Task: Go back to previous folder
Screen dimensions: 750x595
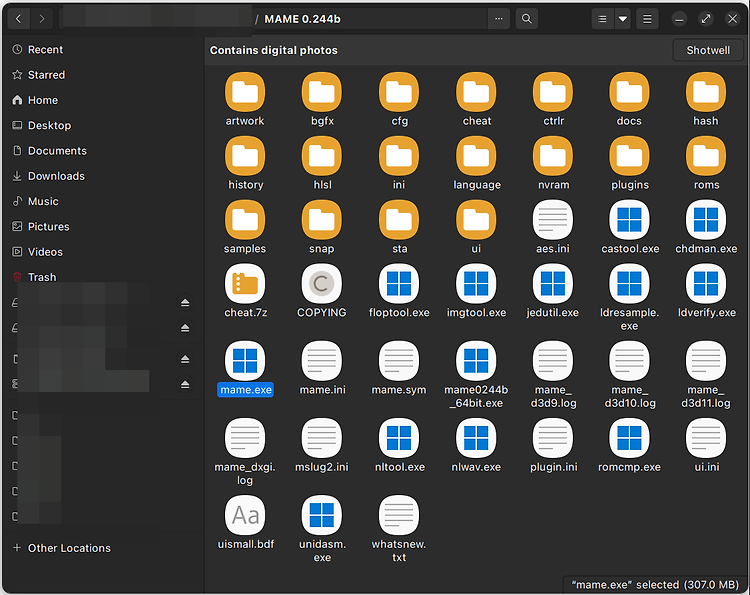Action: coord(19,19)
